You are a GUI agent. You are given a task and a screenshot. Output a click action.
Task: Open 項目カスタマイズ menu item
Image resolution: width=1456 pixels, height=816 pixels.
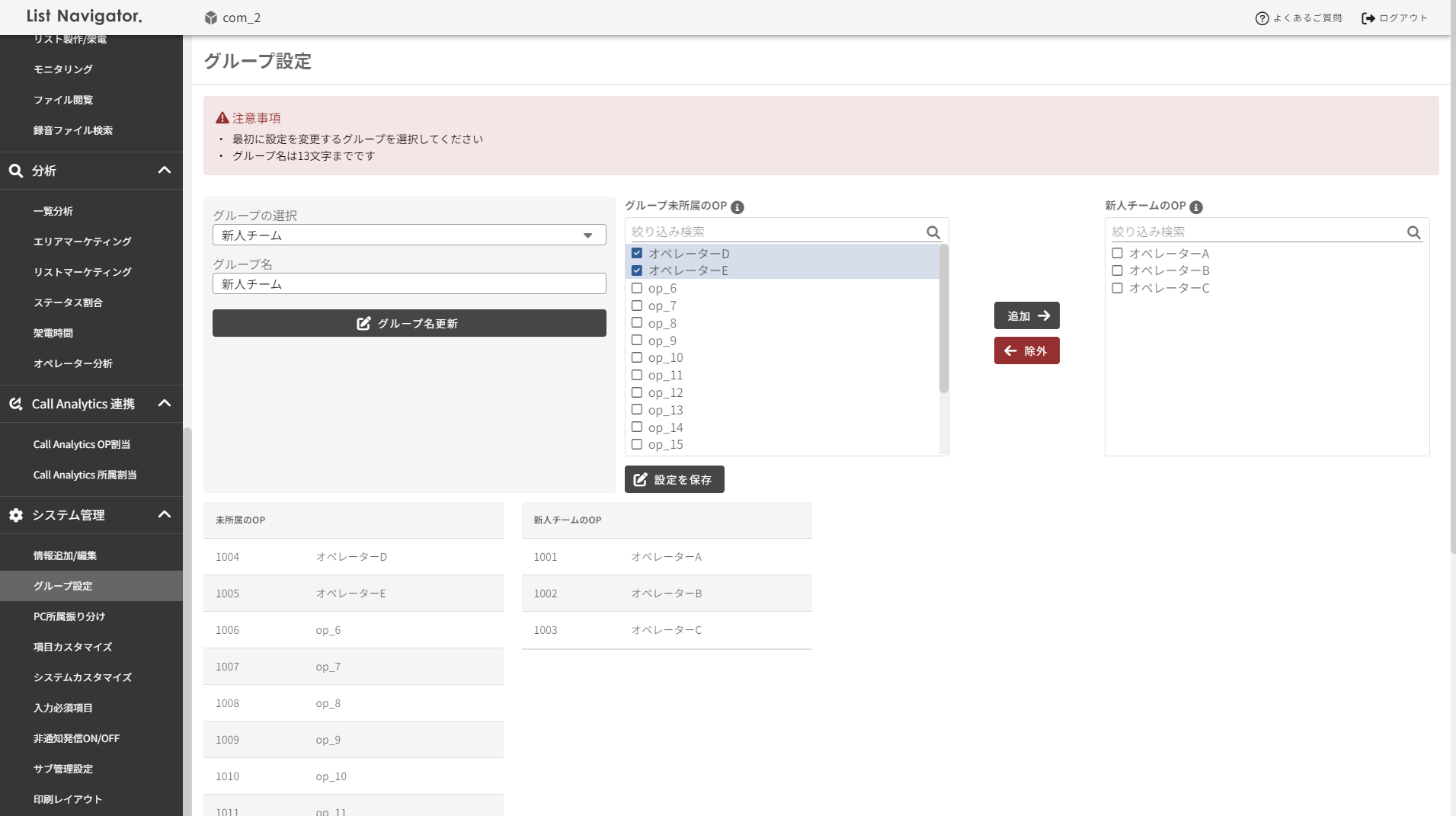73,647
